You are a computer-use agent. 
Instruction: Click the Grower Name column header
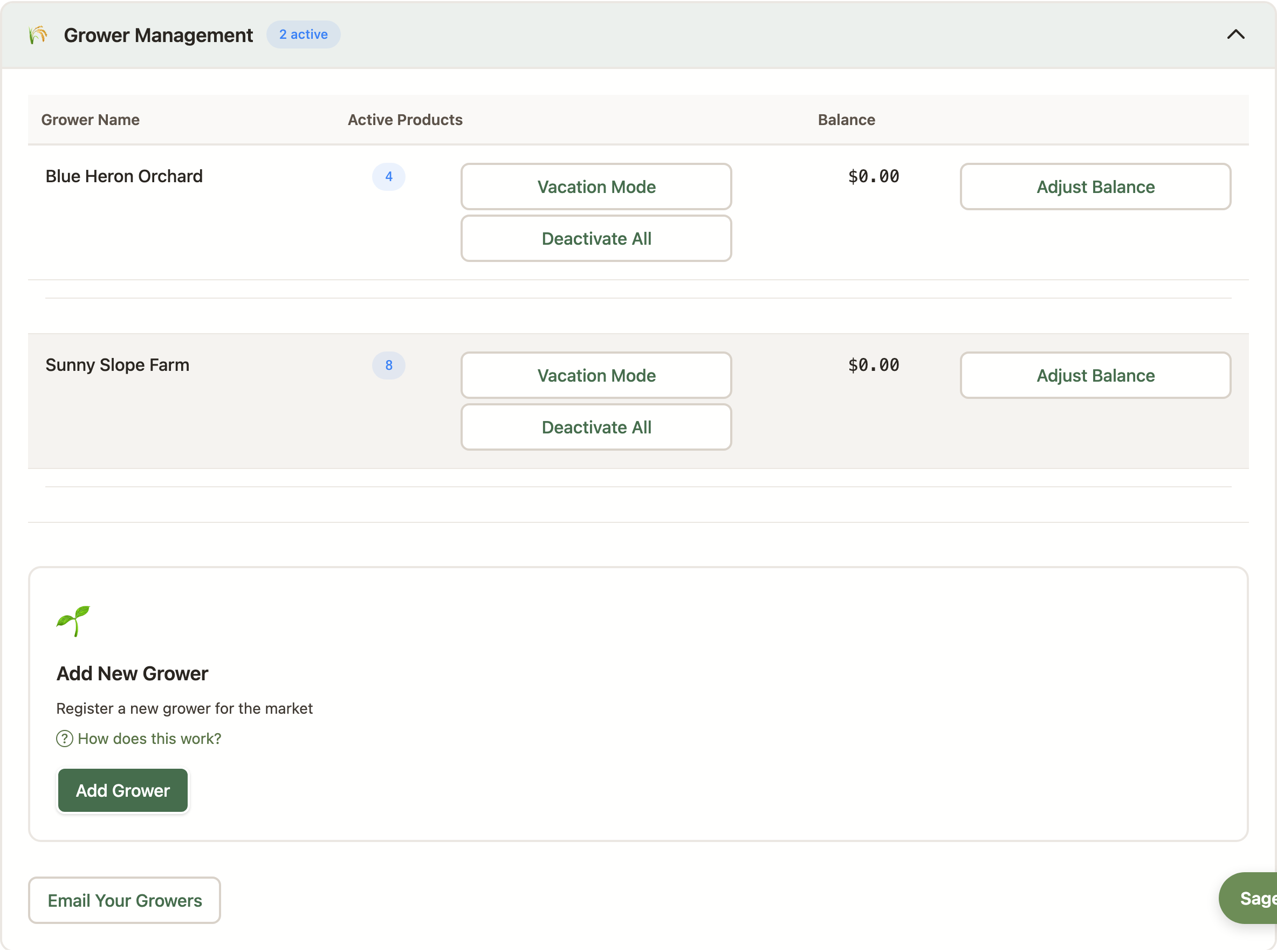[91, 120]
